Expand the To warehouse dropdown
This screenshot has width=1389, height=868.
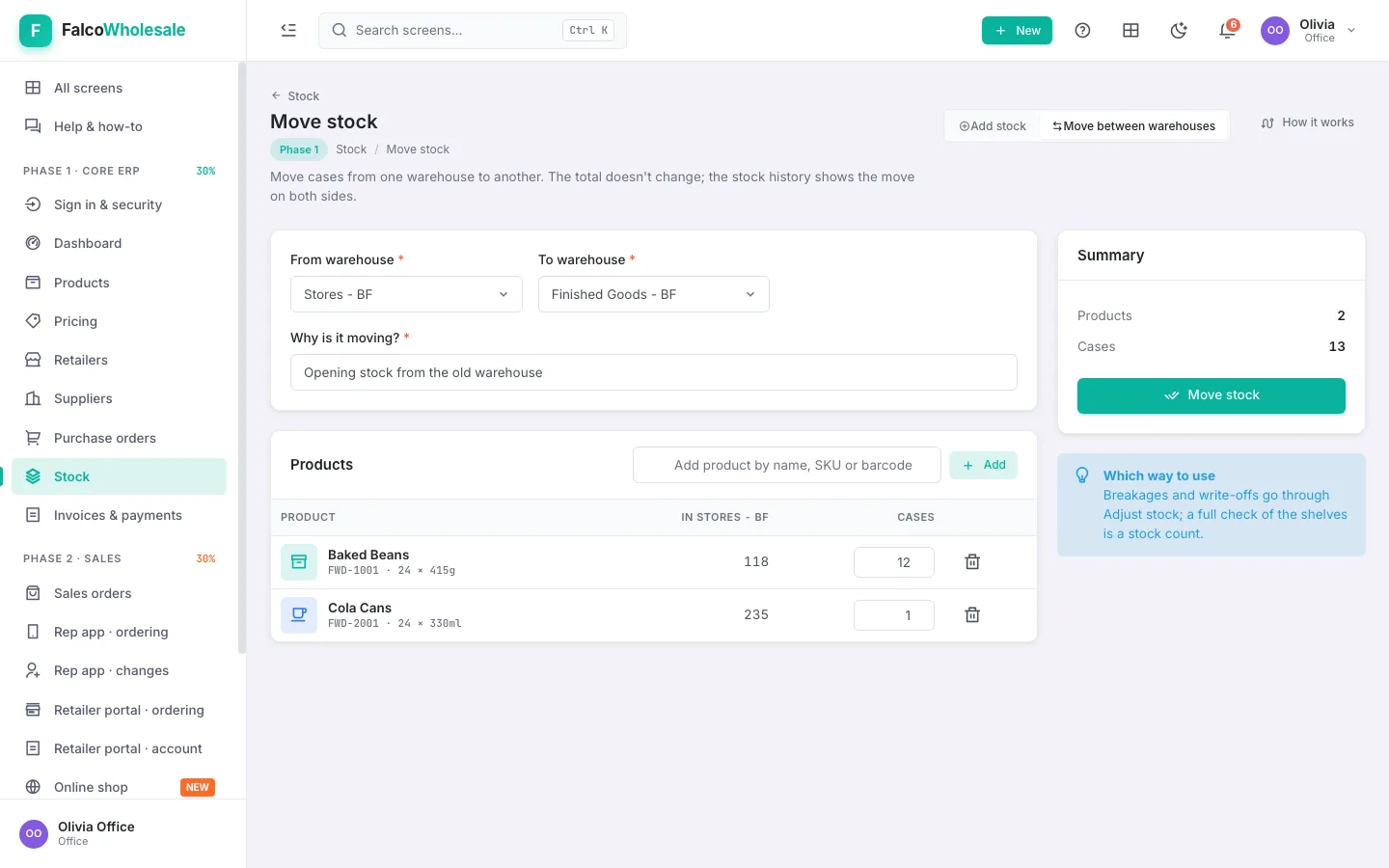654,294
